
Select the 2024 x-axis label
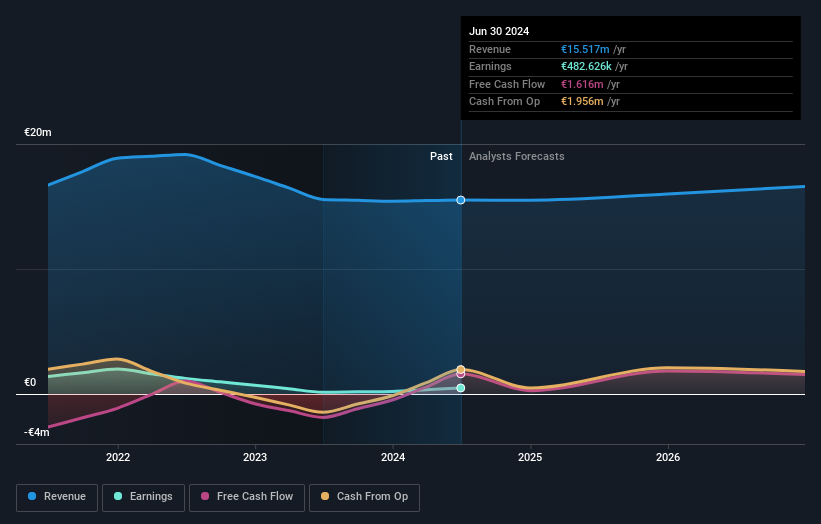click(393, 457)
